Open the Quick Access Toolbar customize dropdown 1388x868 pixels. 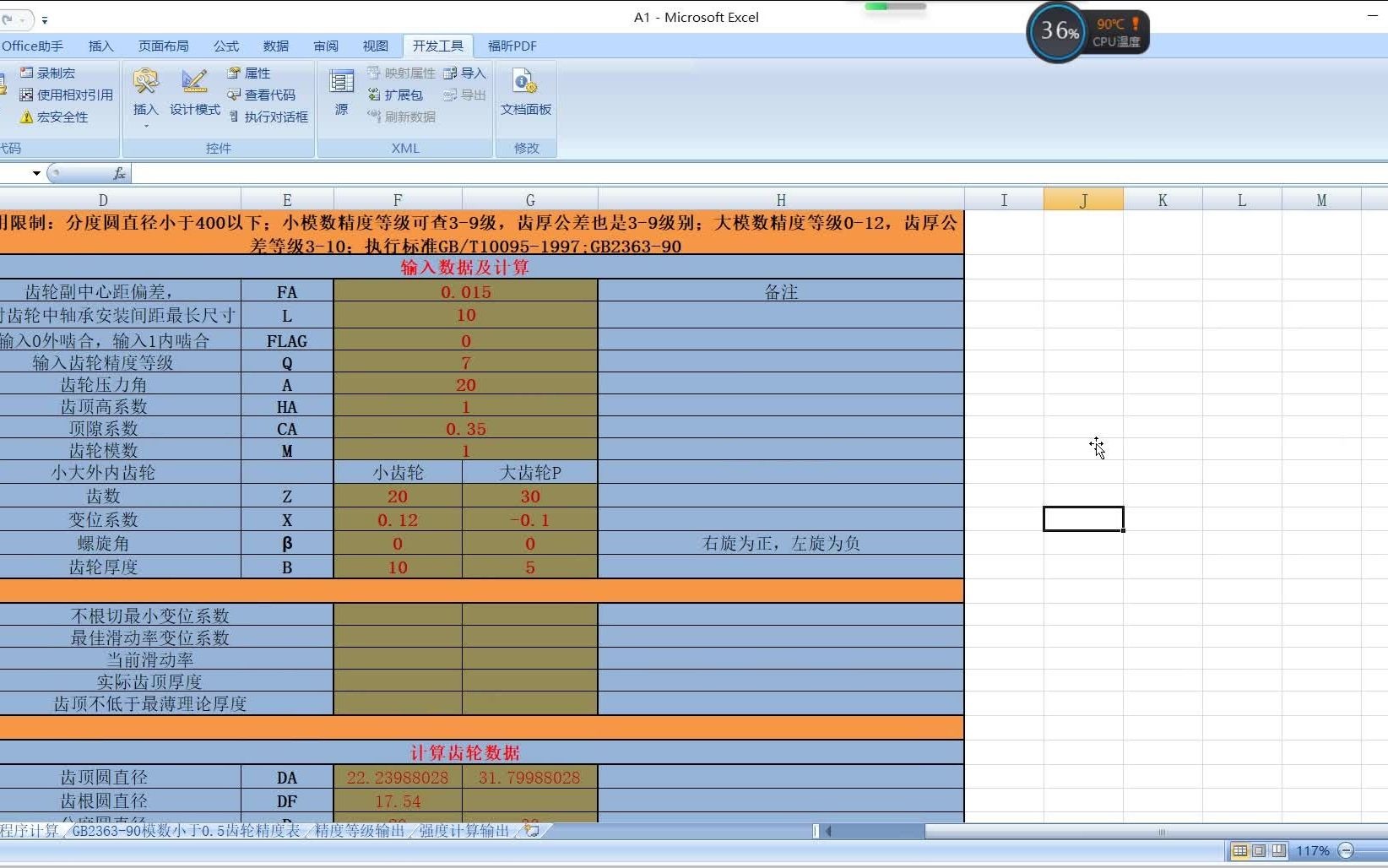click(45, 19)
